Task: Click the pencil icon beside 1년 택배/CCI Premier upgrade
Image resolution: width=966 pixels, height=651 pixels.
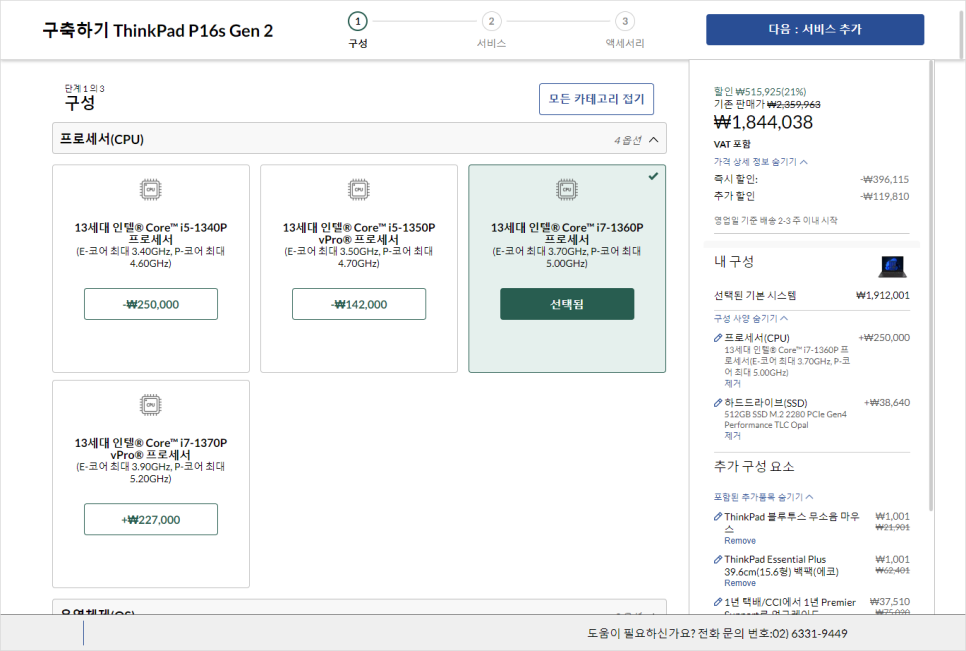Action: click(718, 602)
